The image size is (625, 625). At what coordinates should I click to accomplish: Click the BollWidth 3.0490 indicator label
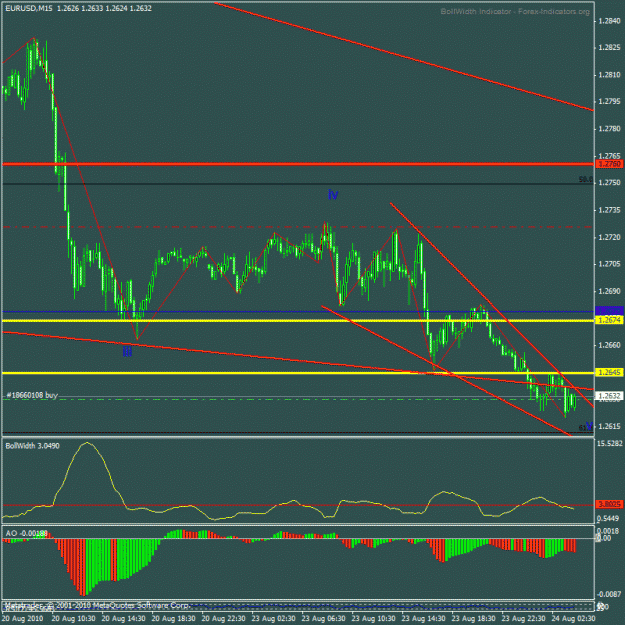(x=33, y=446)
